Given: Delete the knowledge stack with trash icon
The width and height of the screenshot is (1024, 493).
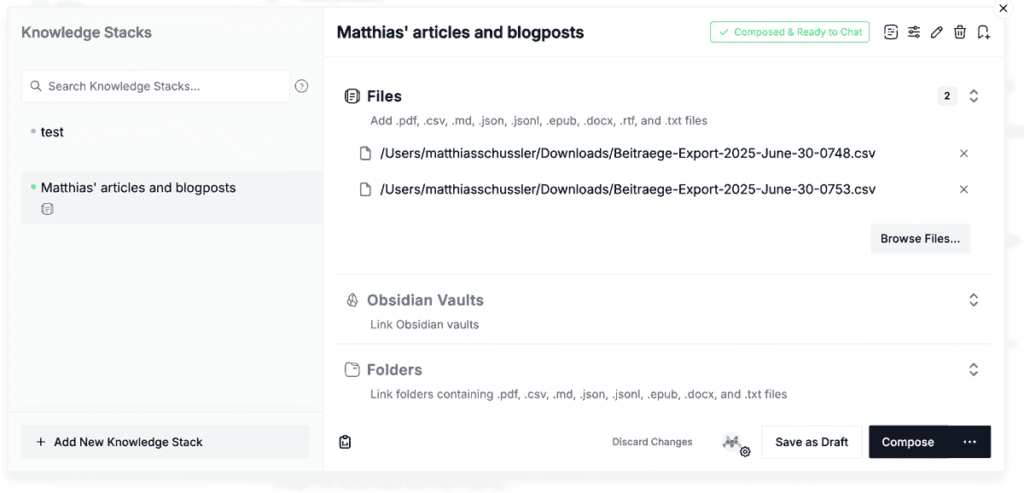Looking at the screenshot, I should coord(960,32).
